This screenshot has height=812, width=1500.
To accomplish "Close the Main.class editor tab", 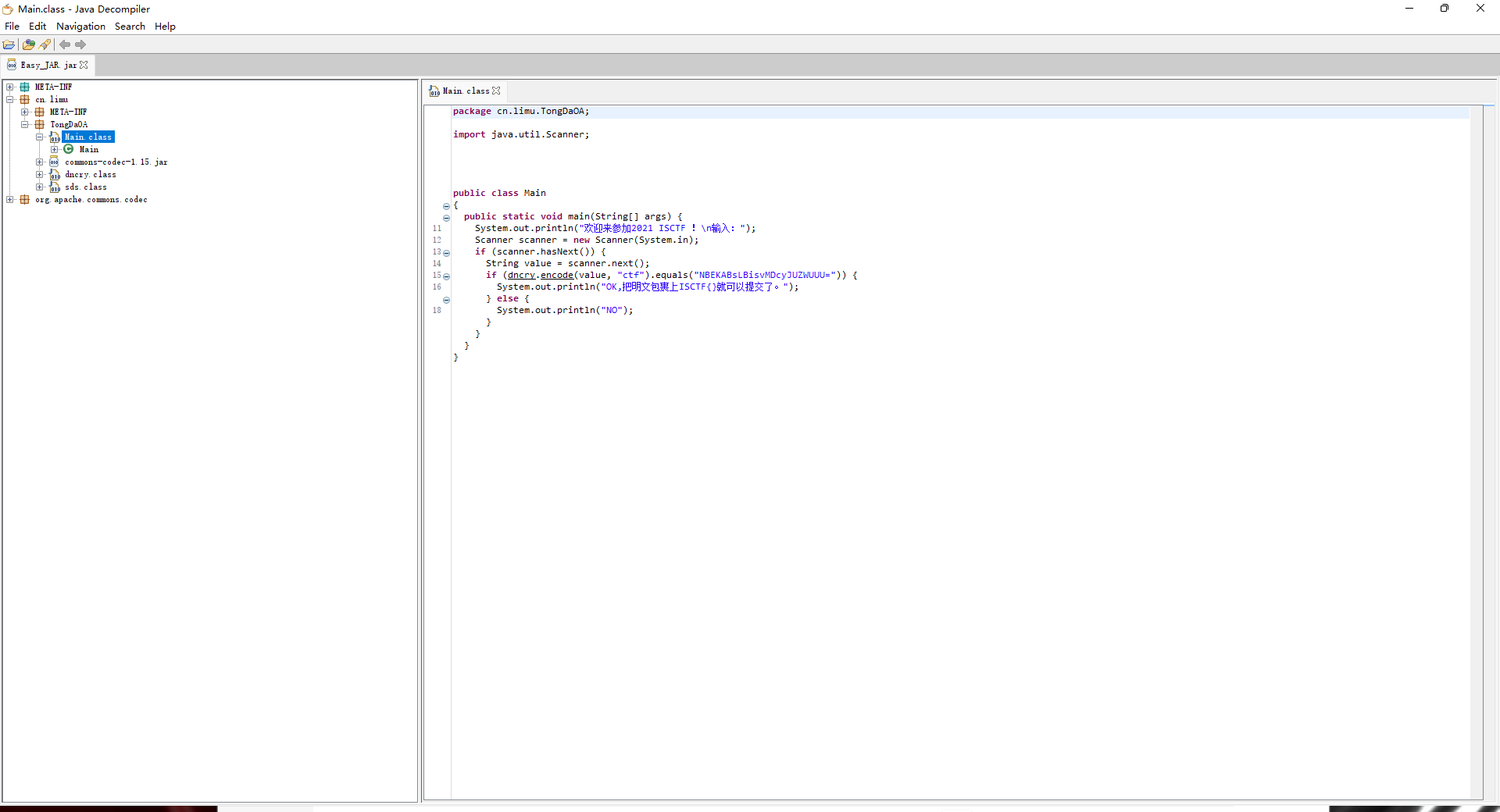I will point(496,91).
